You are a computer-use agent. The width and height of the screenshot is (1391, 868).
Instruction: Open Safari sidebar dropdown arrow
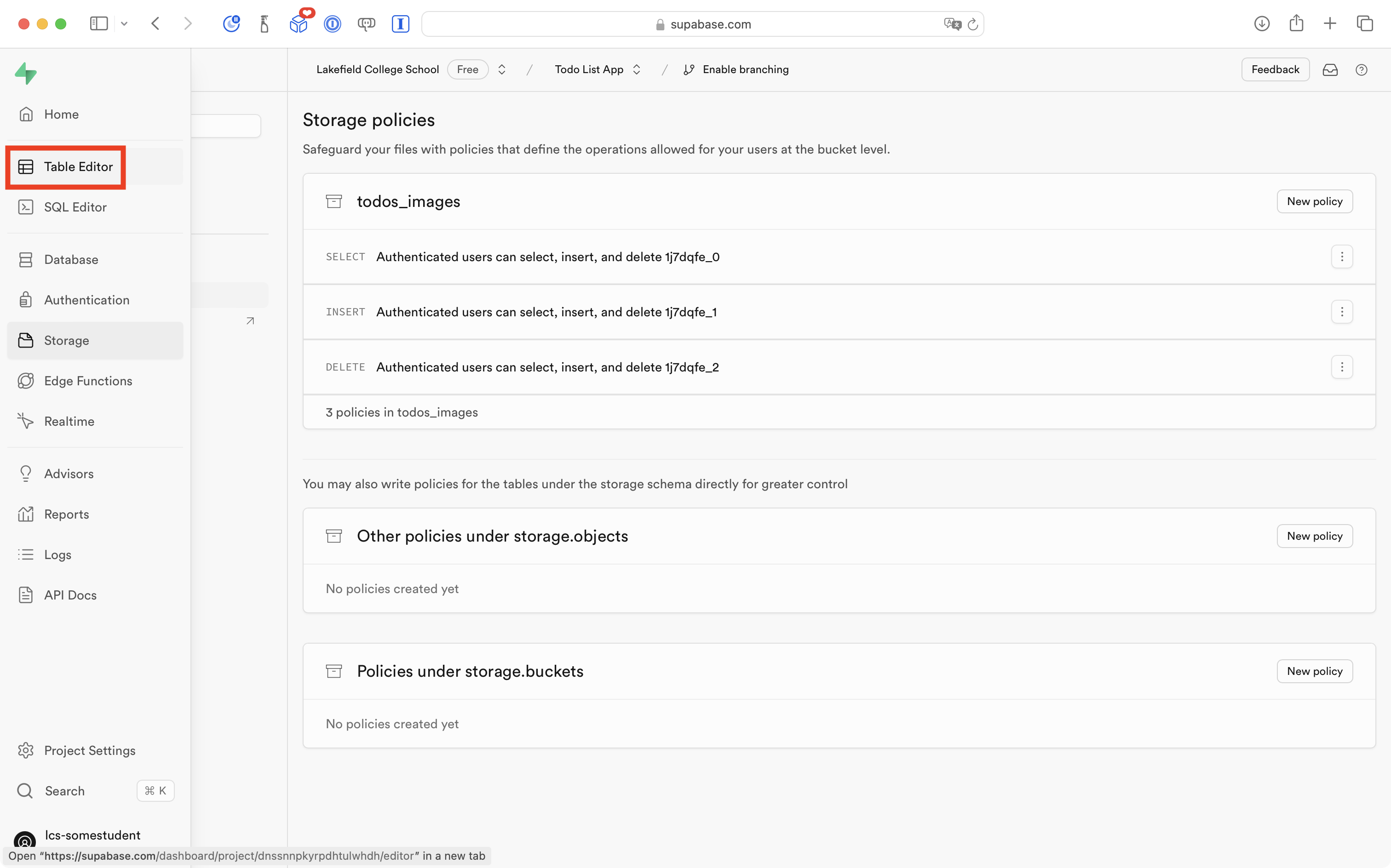tap(124, 23)
